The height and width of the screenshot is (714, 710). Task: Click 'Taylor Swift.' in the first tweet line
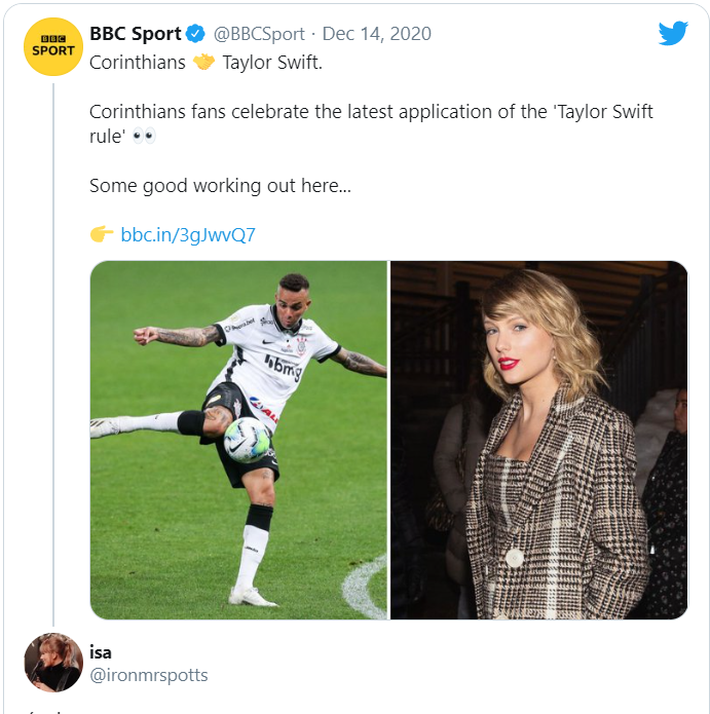(270, 62)
